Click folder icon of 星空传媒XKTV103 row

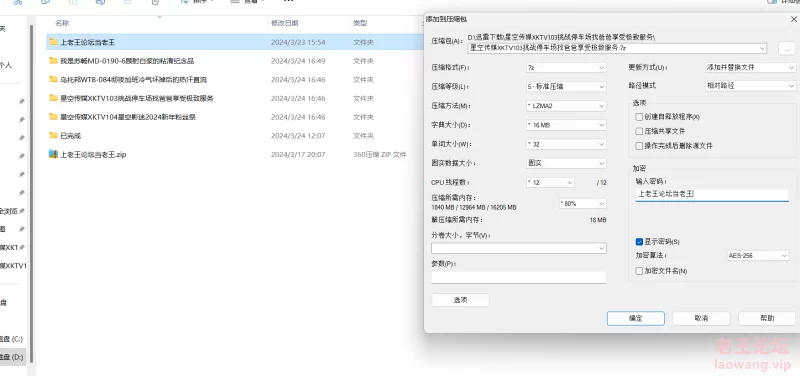pyautogui.click(x=53, y=98)
